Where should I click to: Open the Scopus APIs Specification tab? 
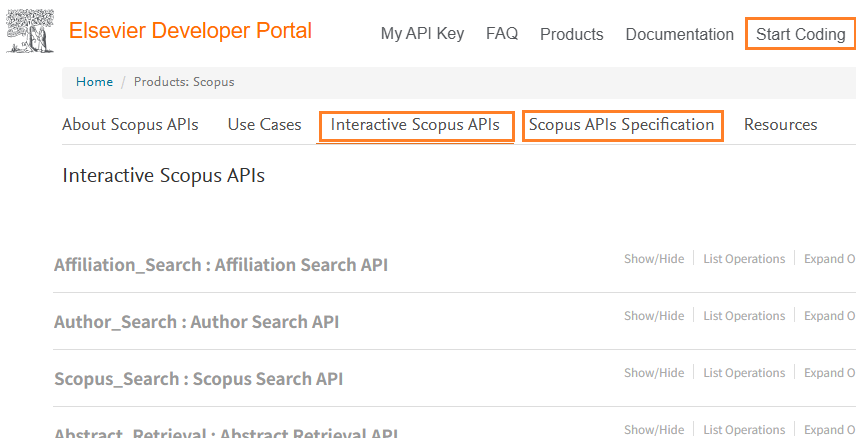(x=621, y=125)
